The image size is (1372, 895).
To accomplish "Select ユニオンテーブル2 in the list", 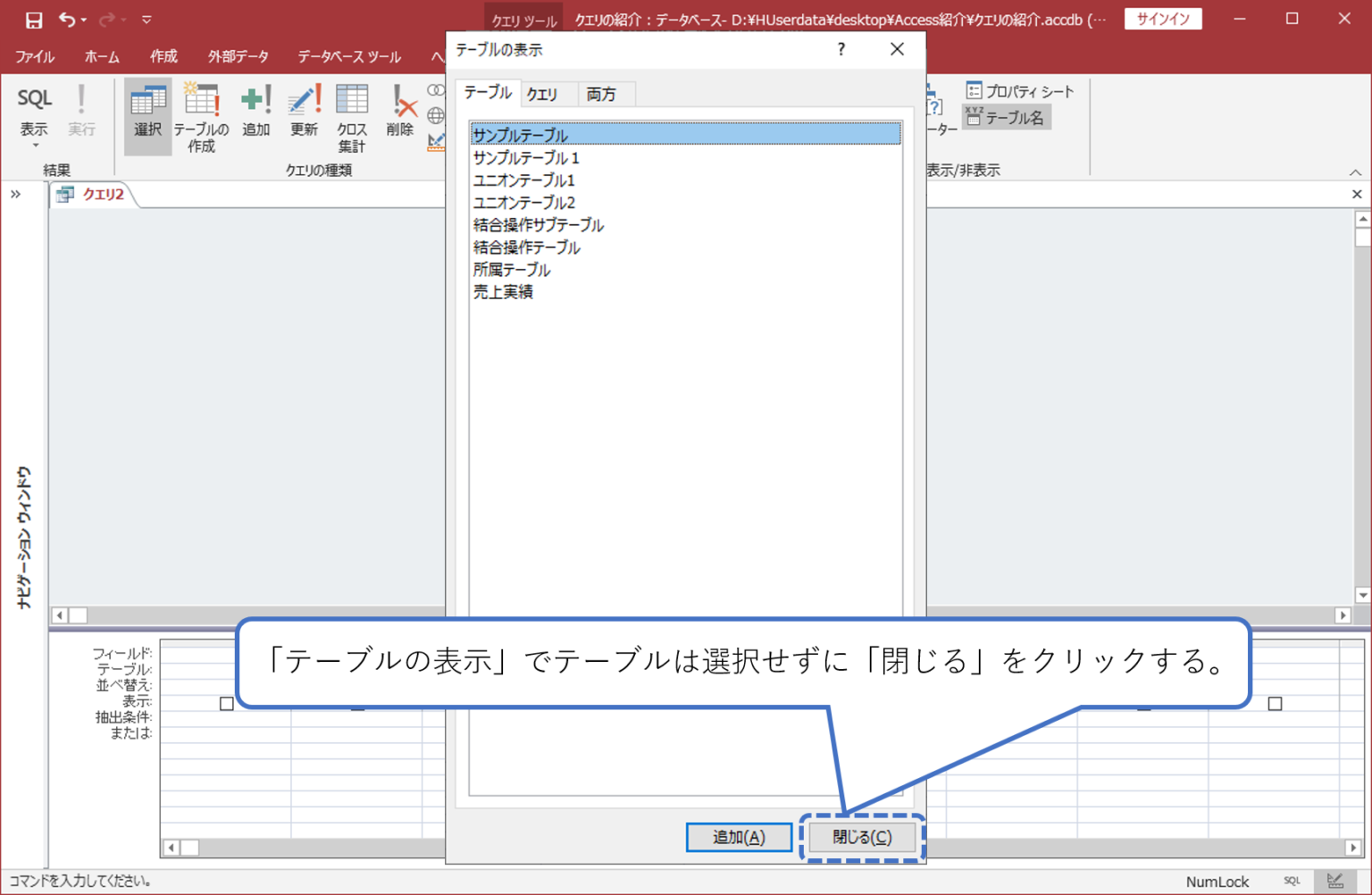I will coord(685,202).
